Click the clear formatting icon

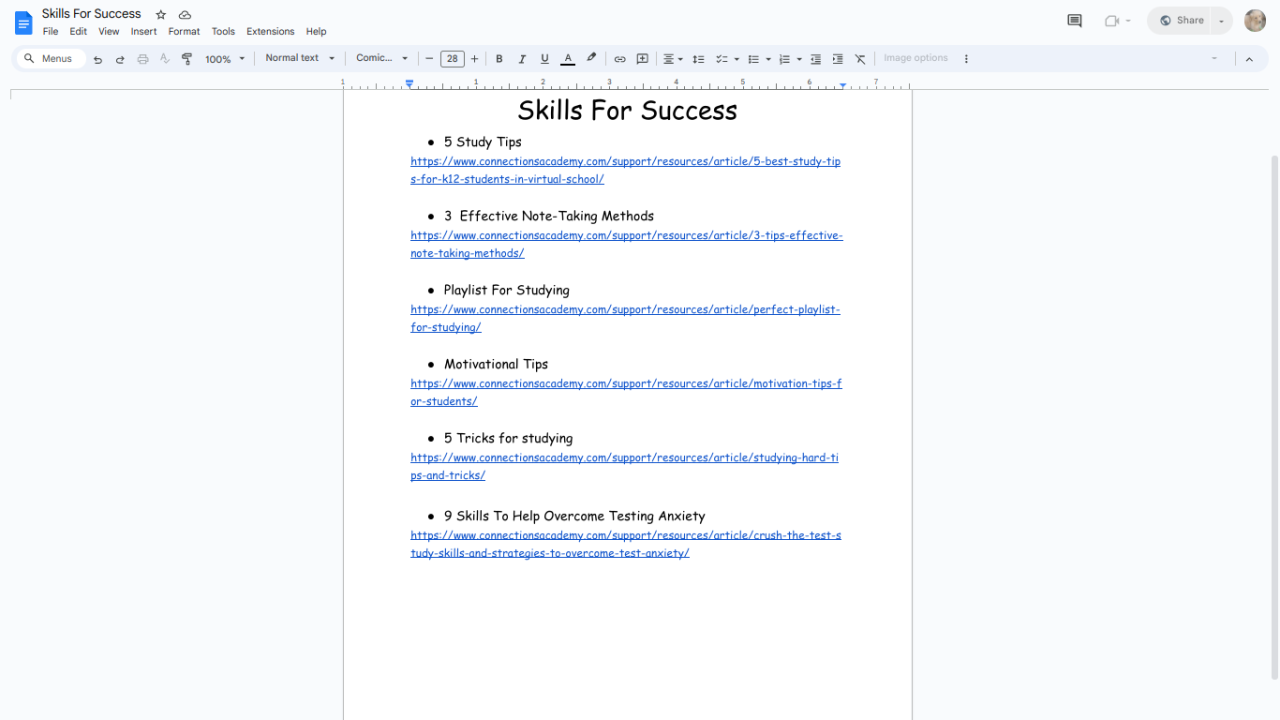tap(860, 59)
